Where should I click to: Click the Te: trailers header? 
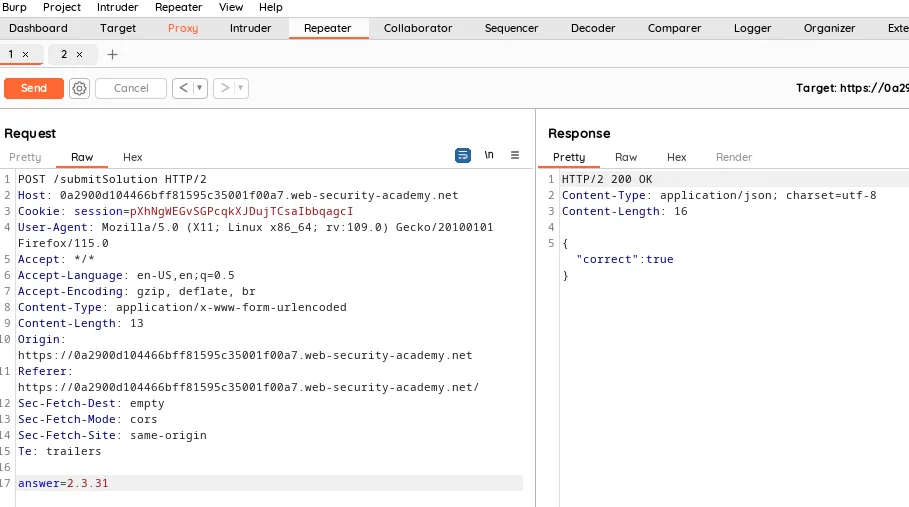point(59,451)
